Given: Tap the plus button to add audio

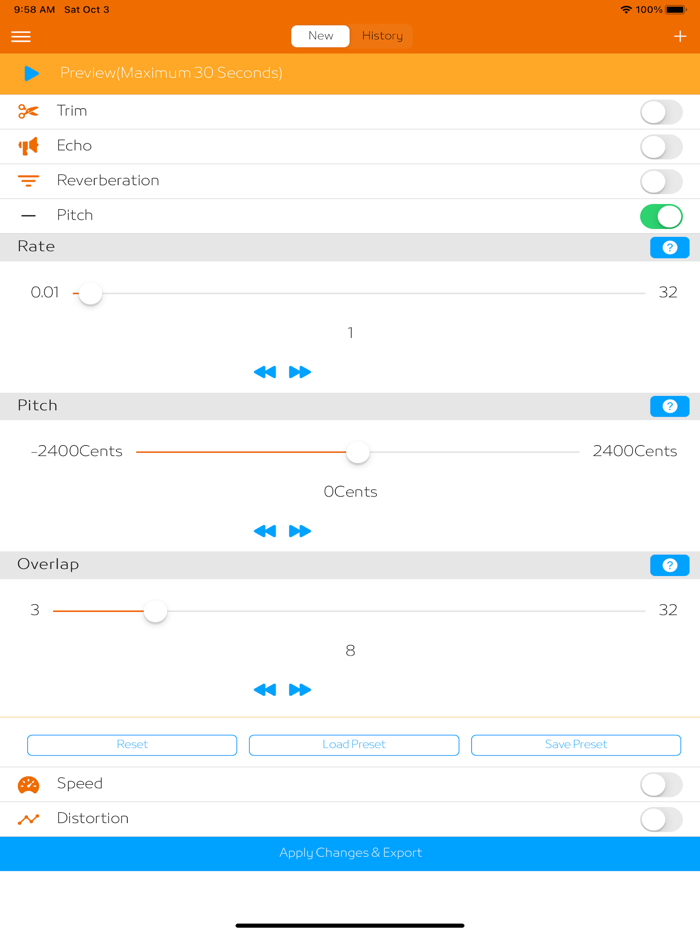Looking at the screenshot, I should [682, 37].
